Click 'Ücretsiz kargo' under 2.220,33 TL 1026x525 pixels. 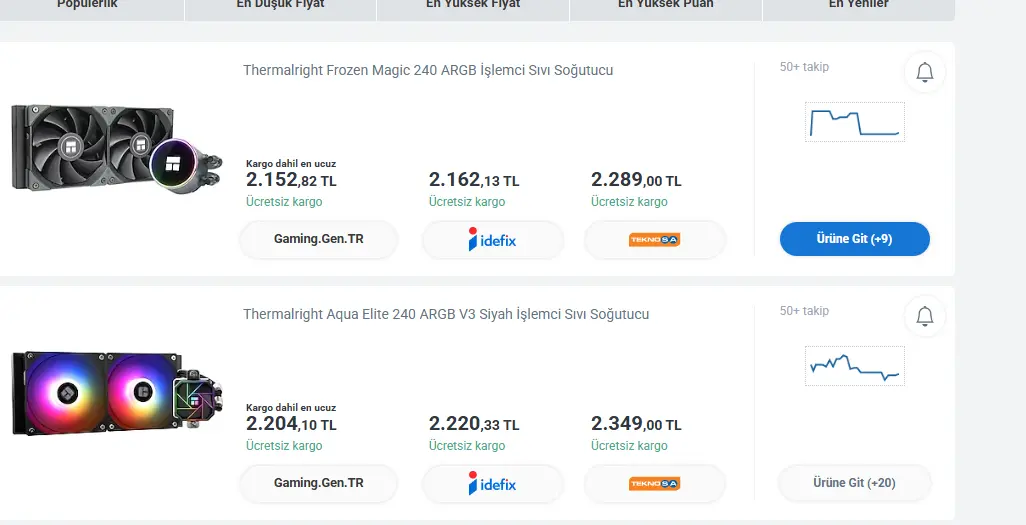pyautogui.click(x=467, y=446)
